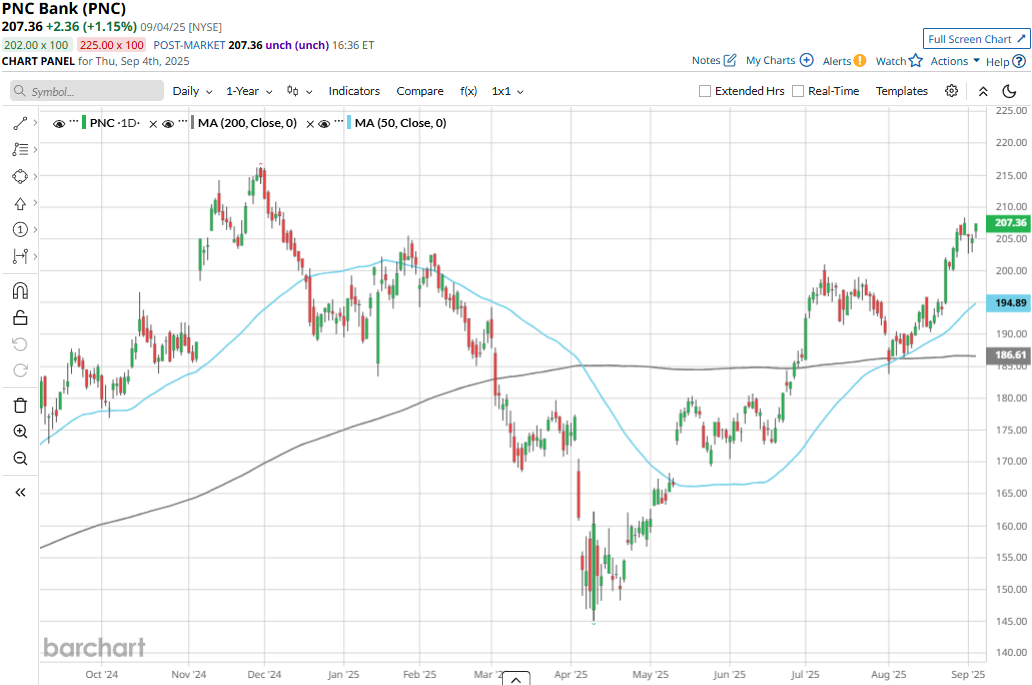Click the MA (50, Close, 0) legend label
This screenshot has height=685, width=1032.
401,122
